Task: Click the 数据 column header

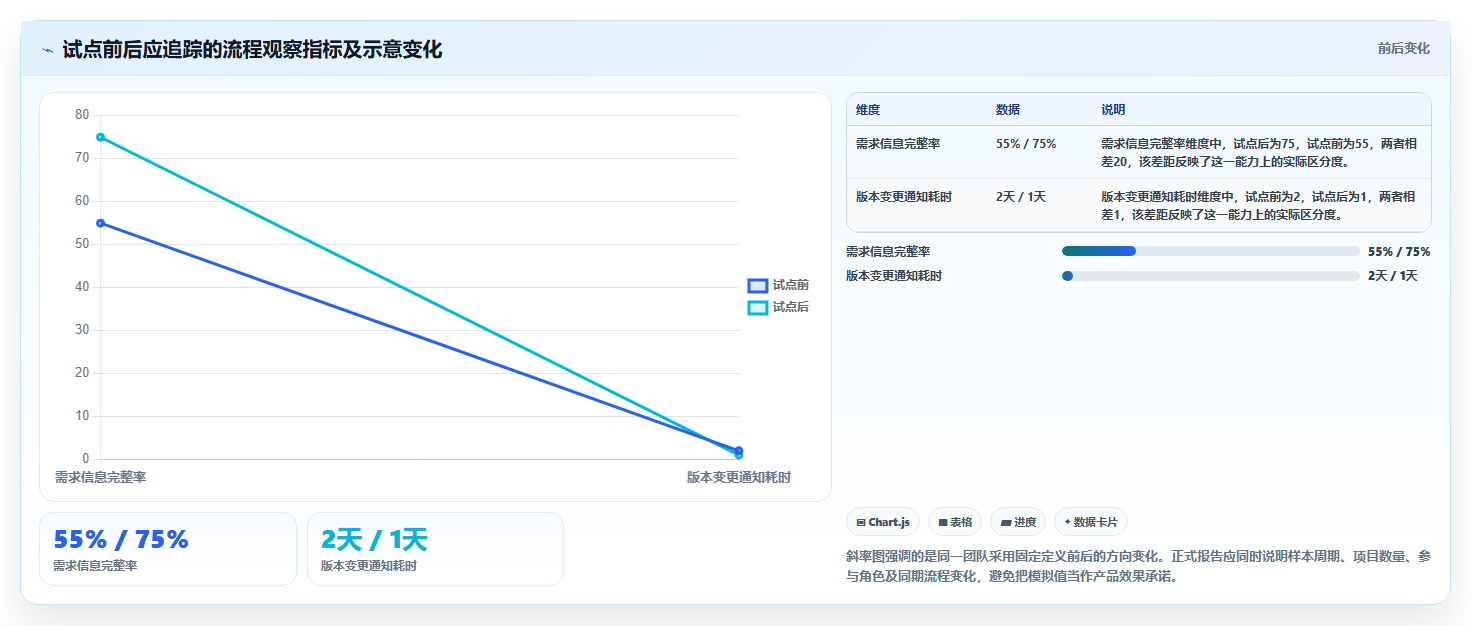Action: pos(1008,110)
